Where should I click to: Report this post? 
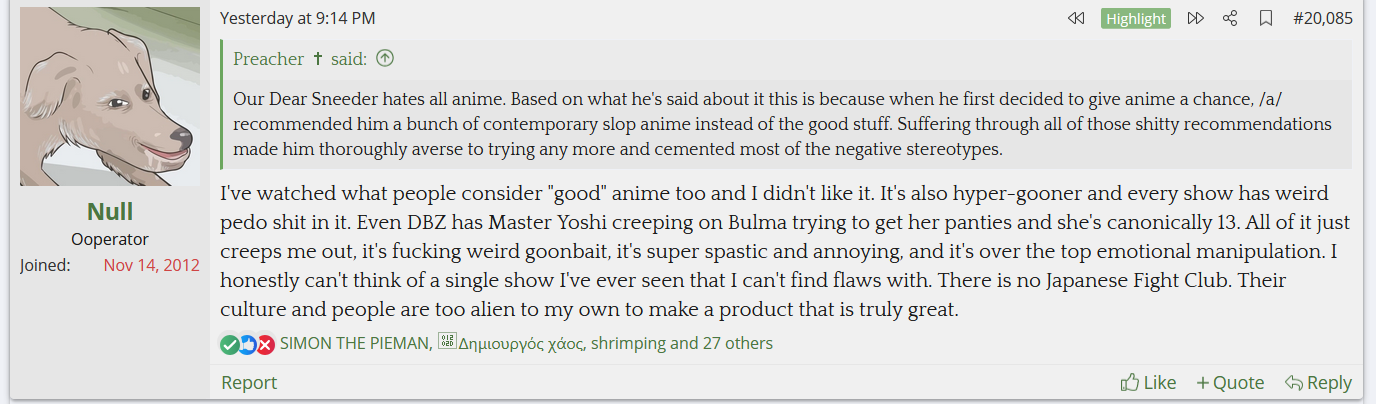[249, 383]
